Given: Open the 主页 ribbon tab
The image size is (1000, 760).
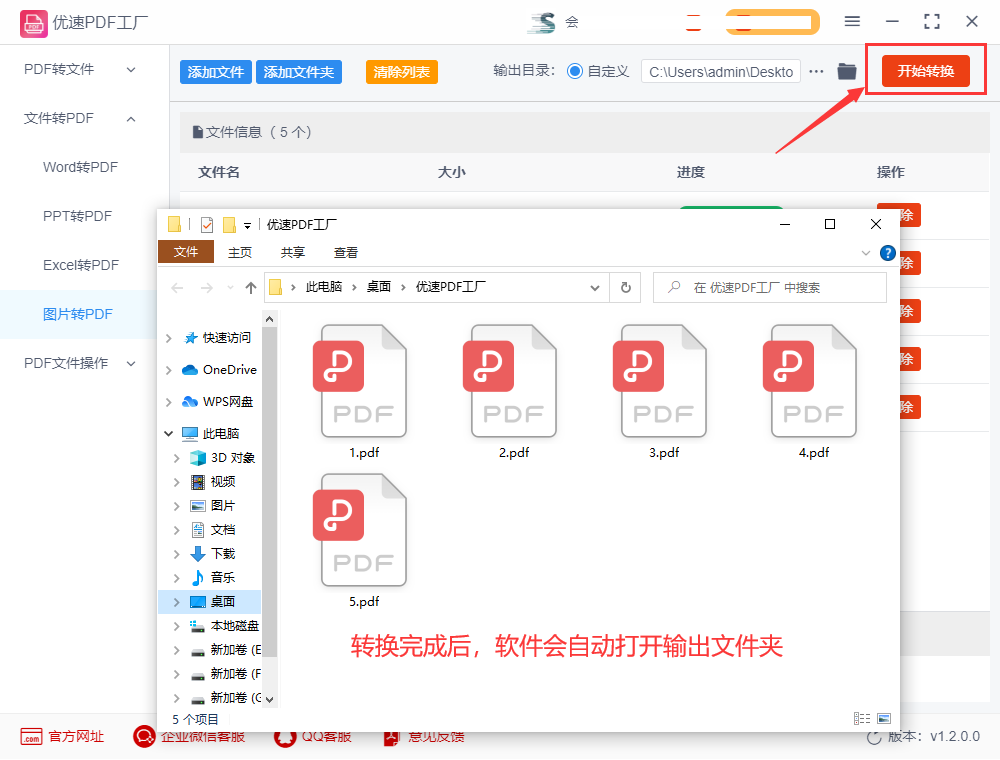Looking at the screenshot, I should coord(240,252).
